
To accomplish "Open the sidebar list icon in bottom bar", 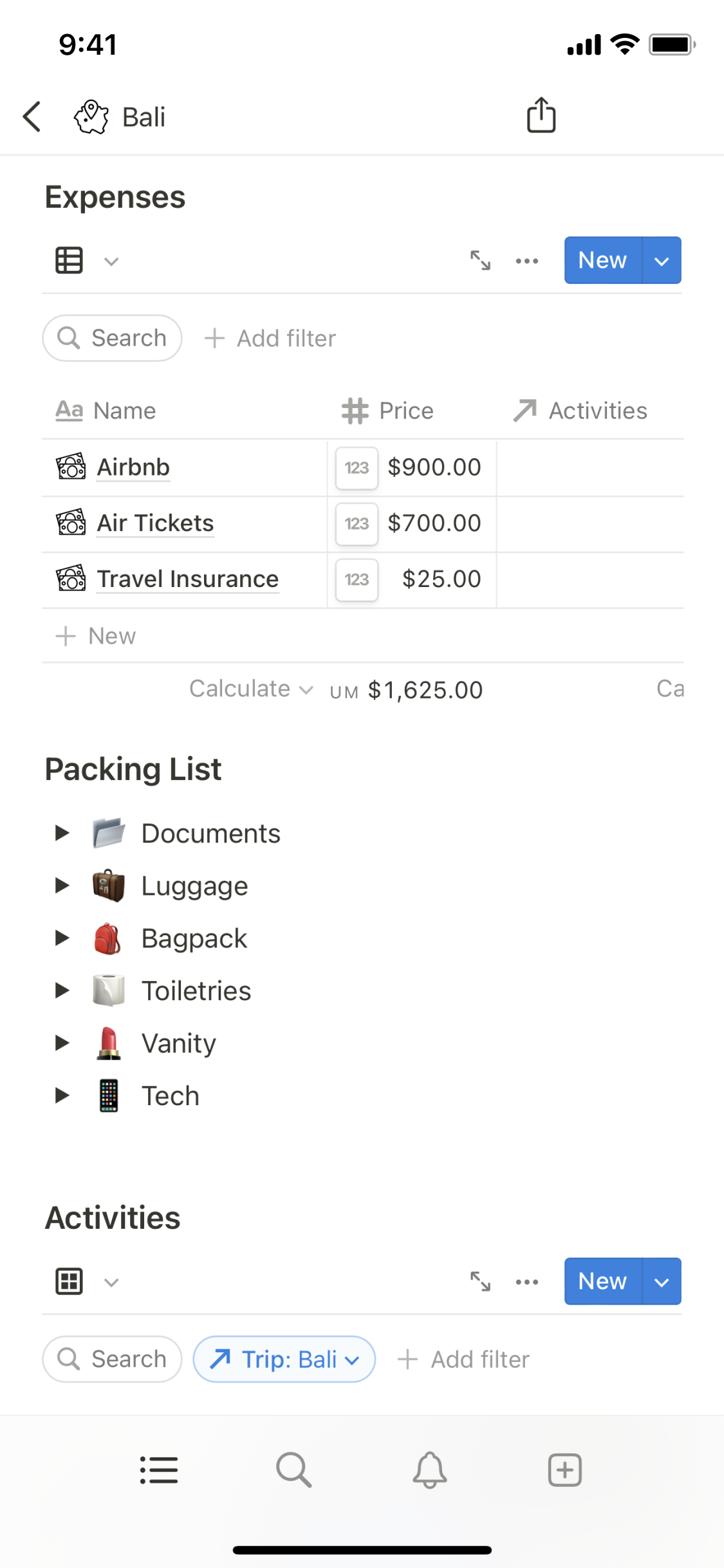I will click(x=159, y=1470).
